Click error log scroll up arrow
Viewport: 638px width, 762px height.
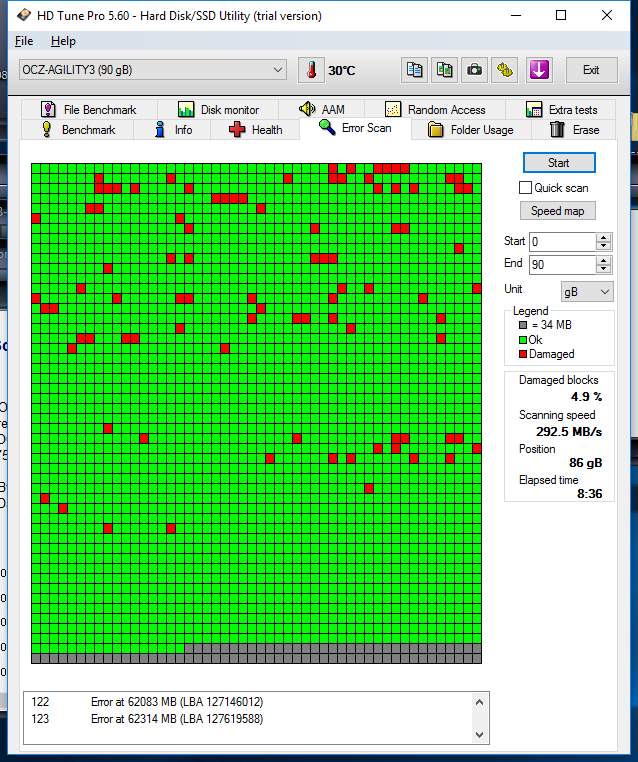coord(479,702)
